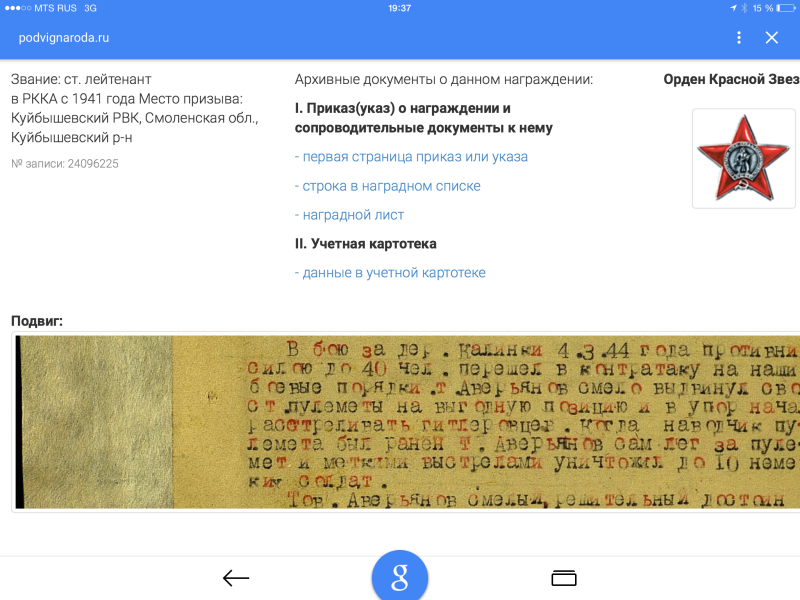800x600 pixels.
Task: Open the tabs overview icon
Action: [x=564, y=578]
